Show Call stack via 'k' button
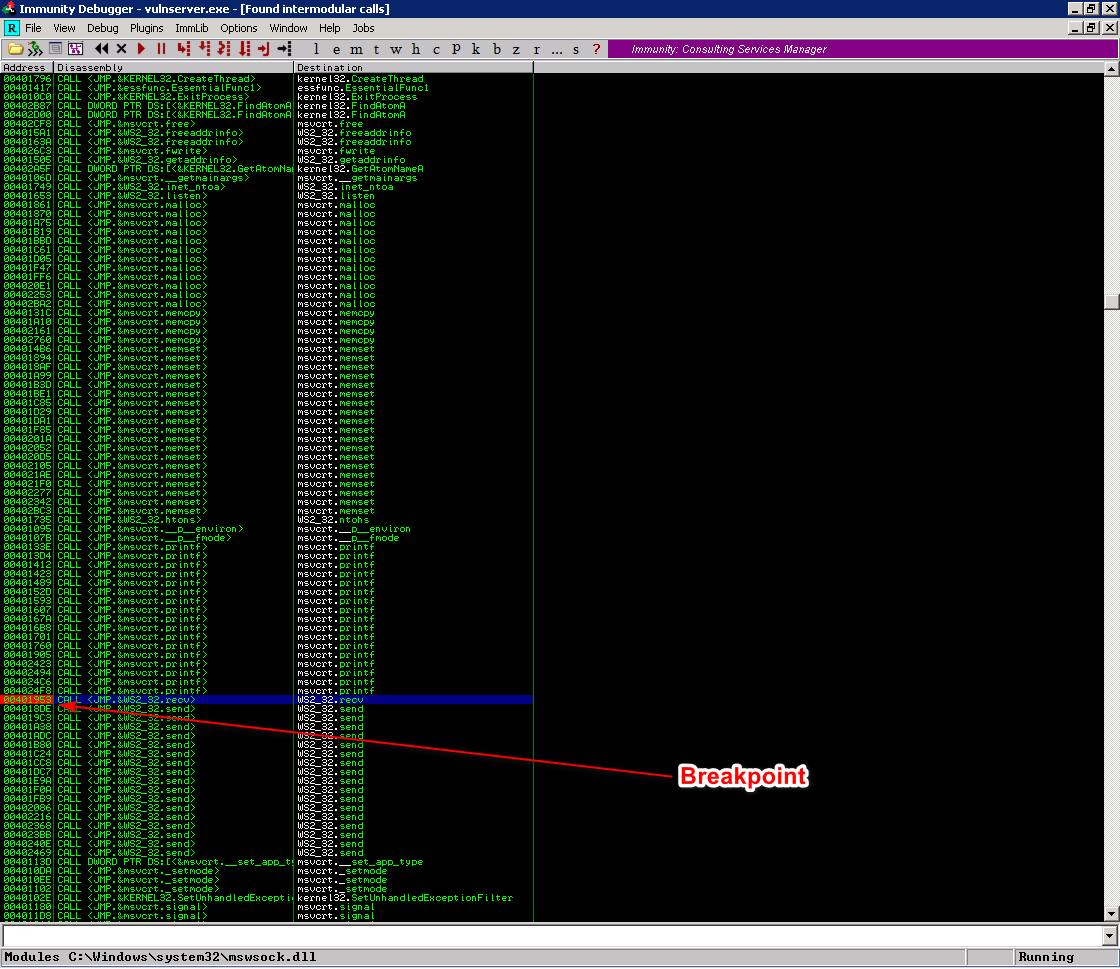This screenshot has height=969, width=1120. point(476,49)
